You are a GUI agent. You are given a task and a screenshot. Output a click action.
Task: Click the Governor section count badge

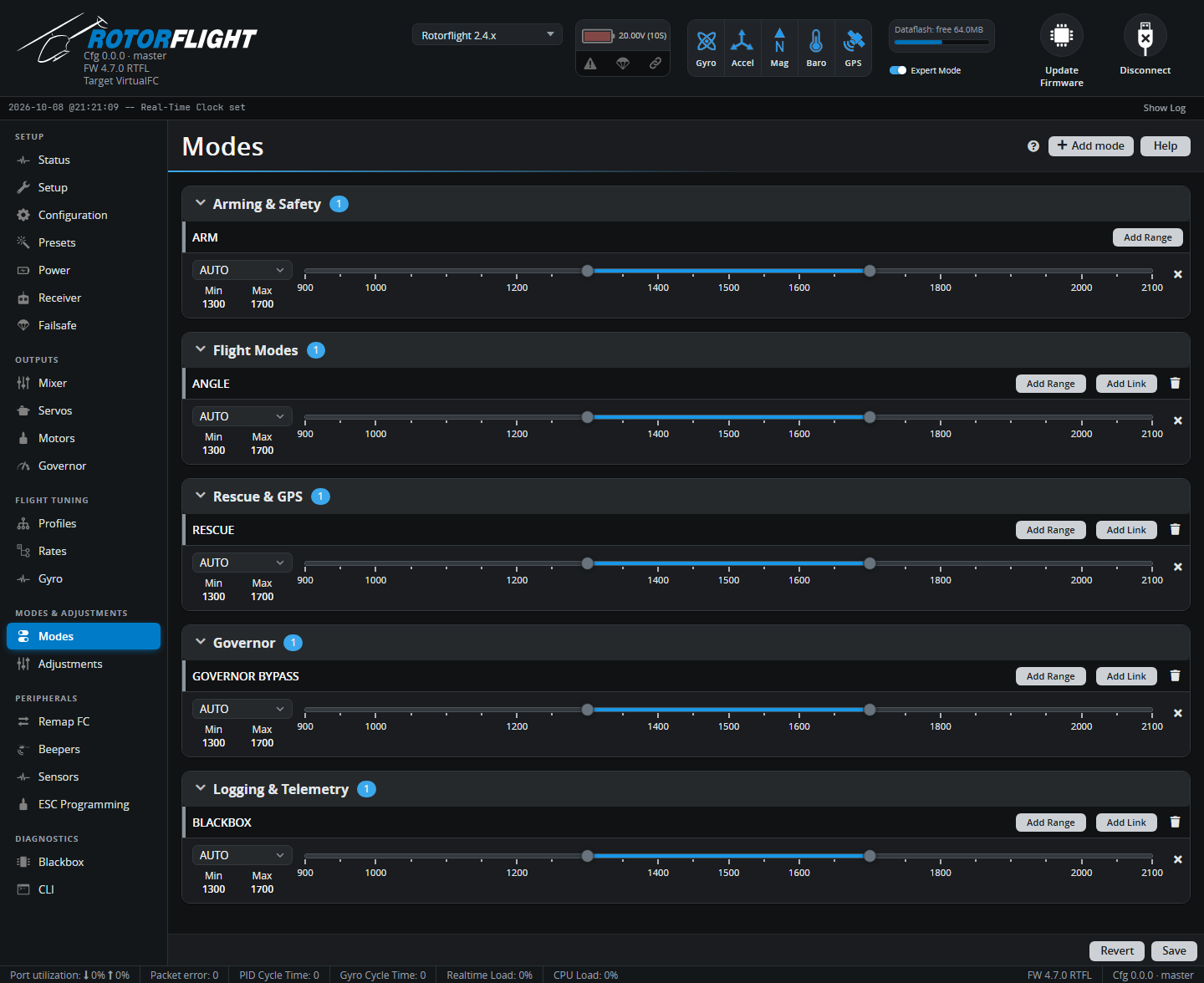[293, 643]
